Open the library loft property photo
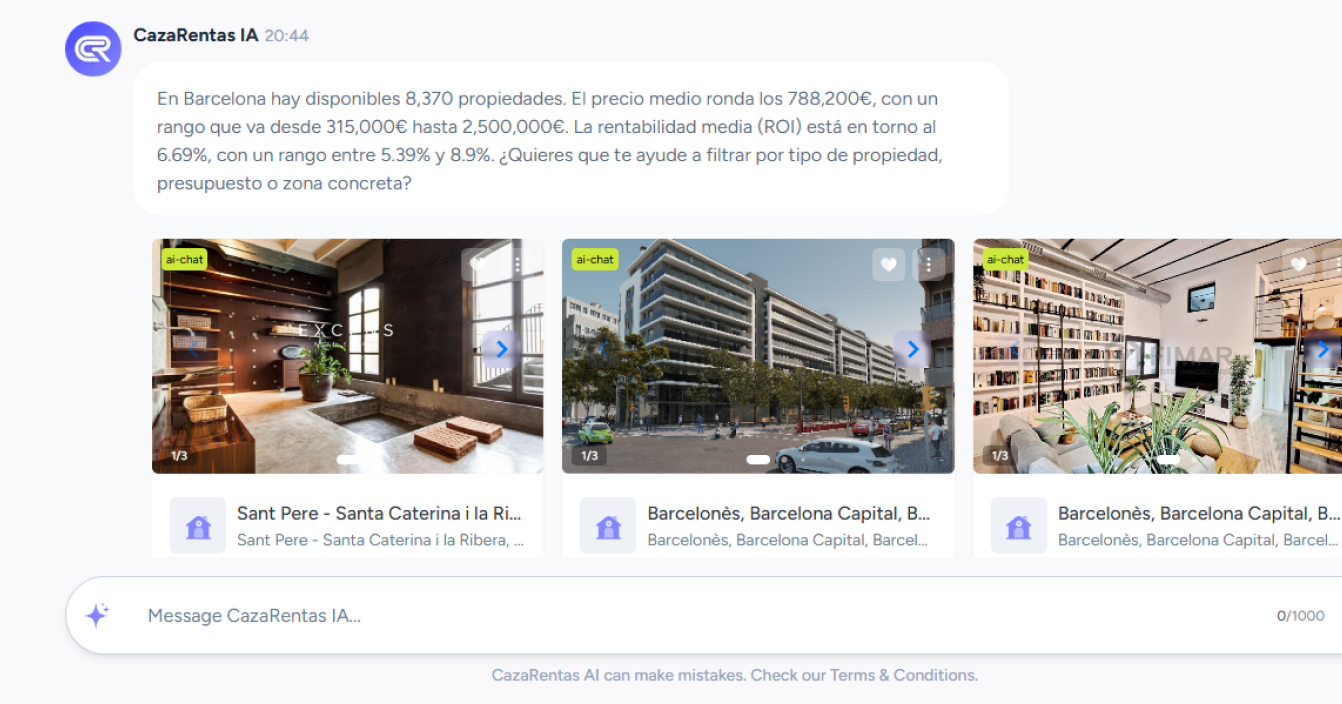 [1157, 356]
